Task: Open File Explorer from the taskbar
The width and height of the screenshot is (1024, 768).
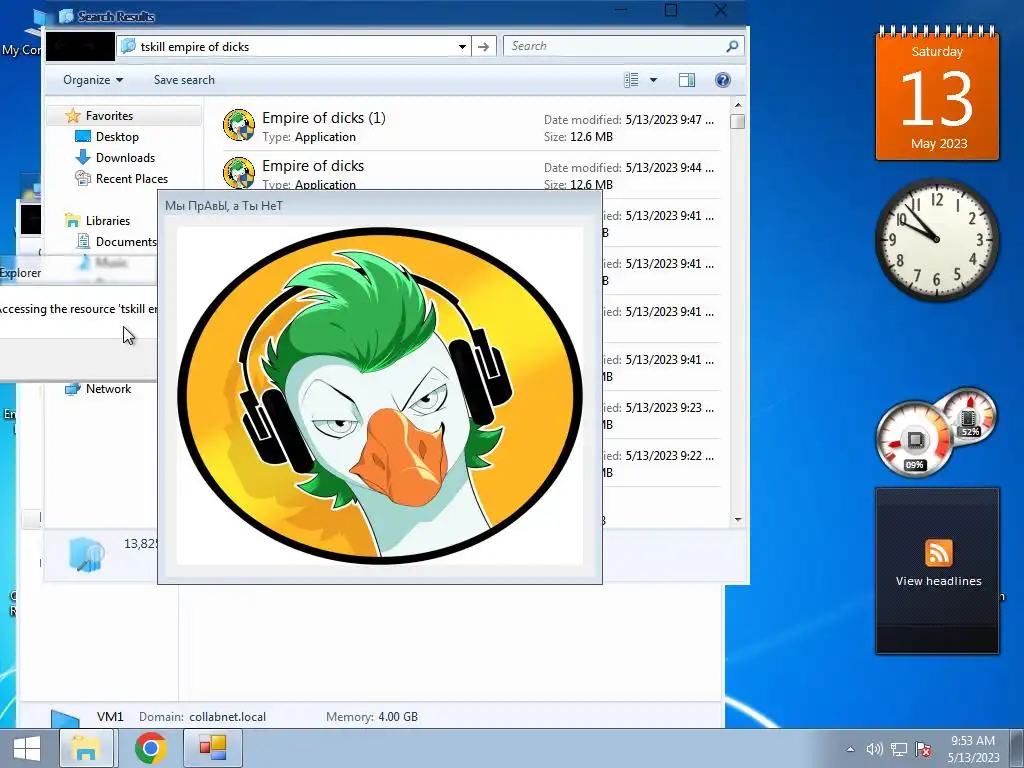Action: [x=86, y=748]
